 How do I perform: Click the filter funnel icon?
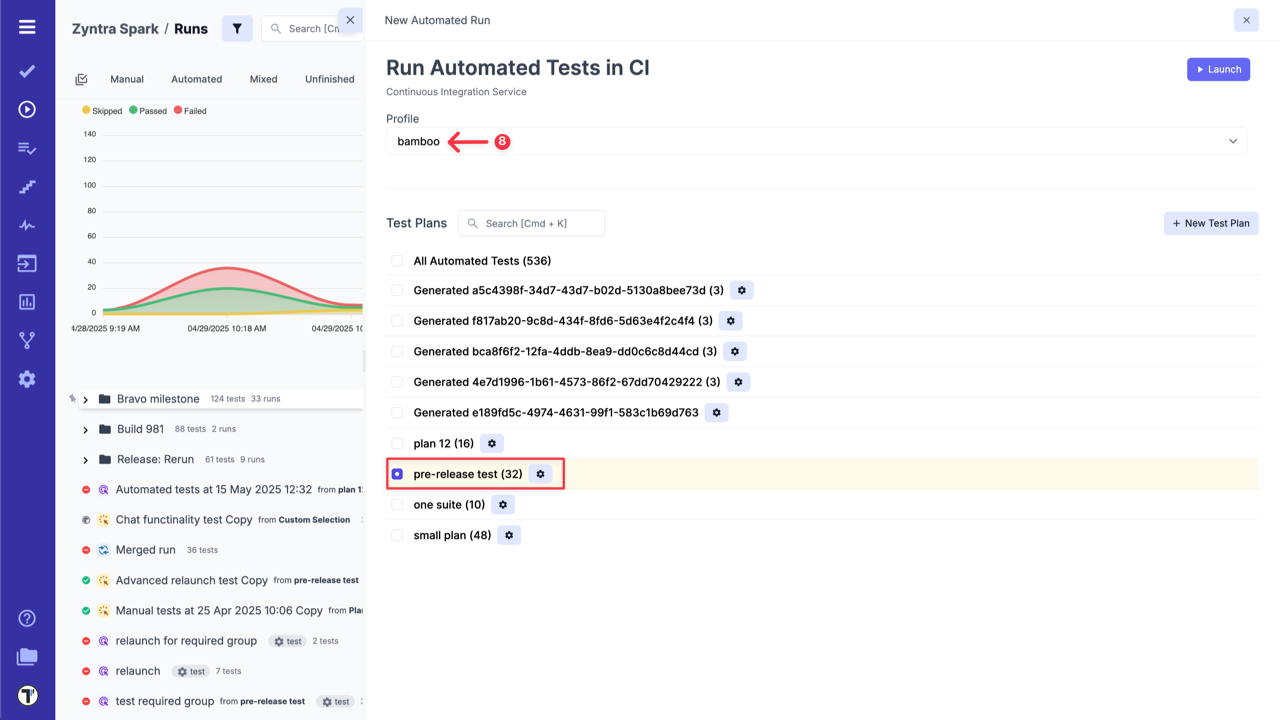coord(237,29)
